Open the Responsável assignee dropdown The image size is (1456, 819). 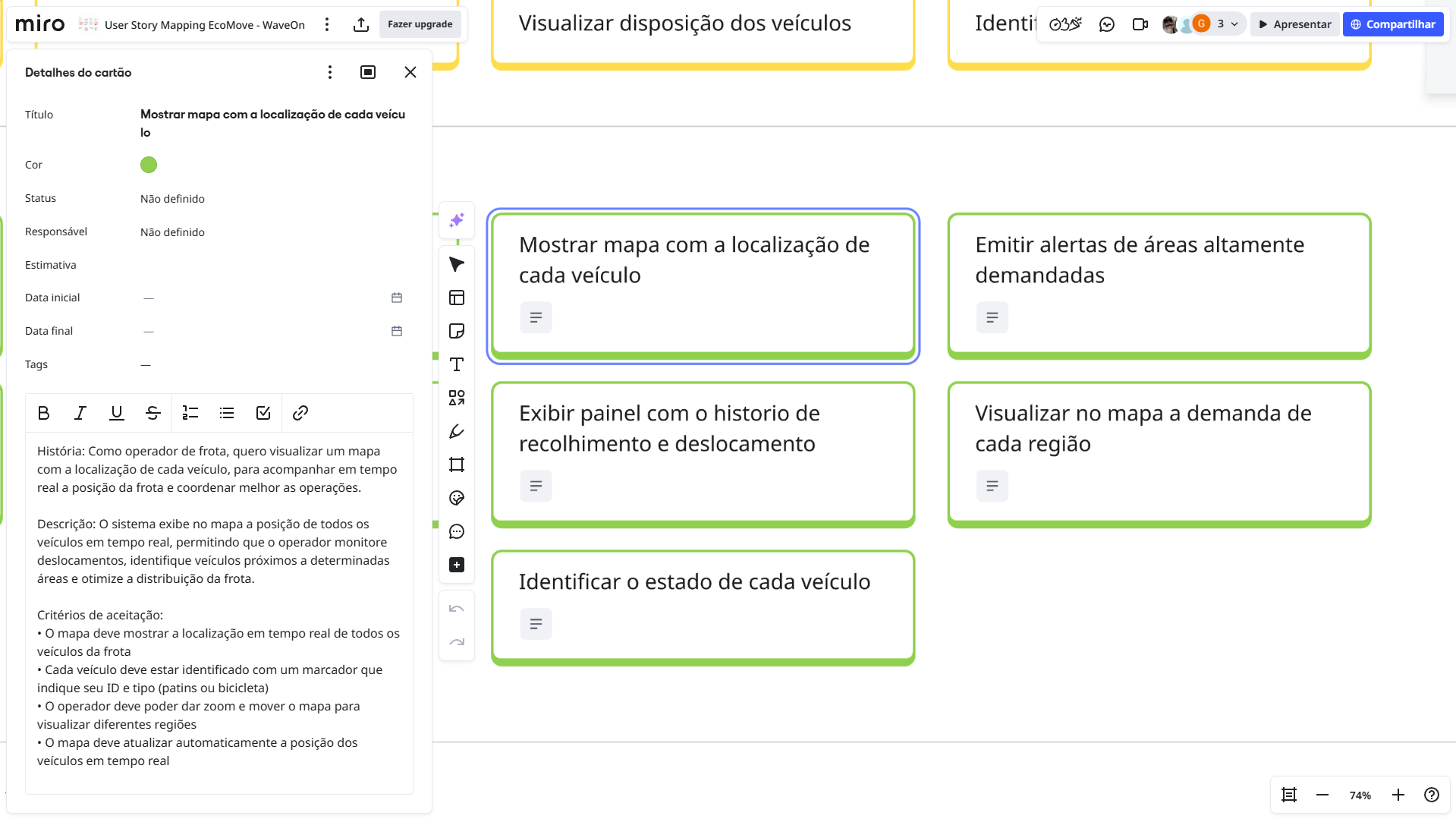(172, 232)
